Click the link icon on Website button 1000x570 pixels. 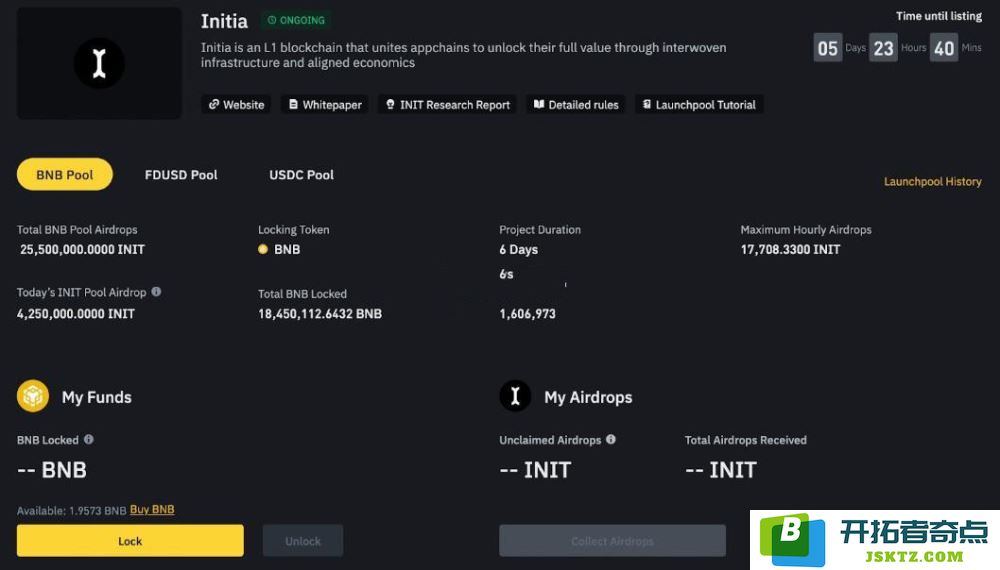pyautogui.click(x=214, y=104)
